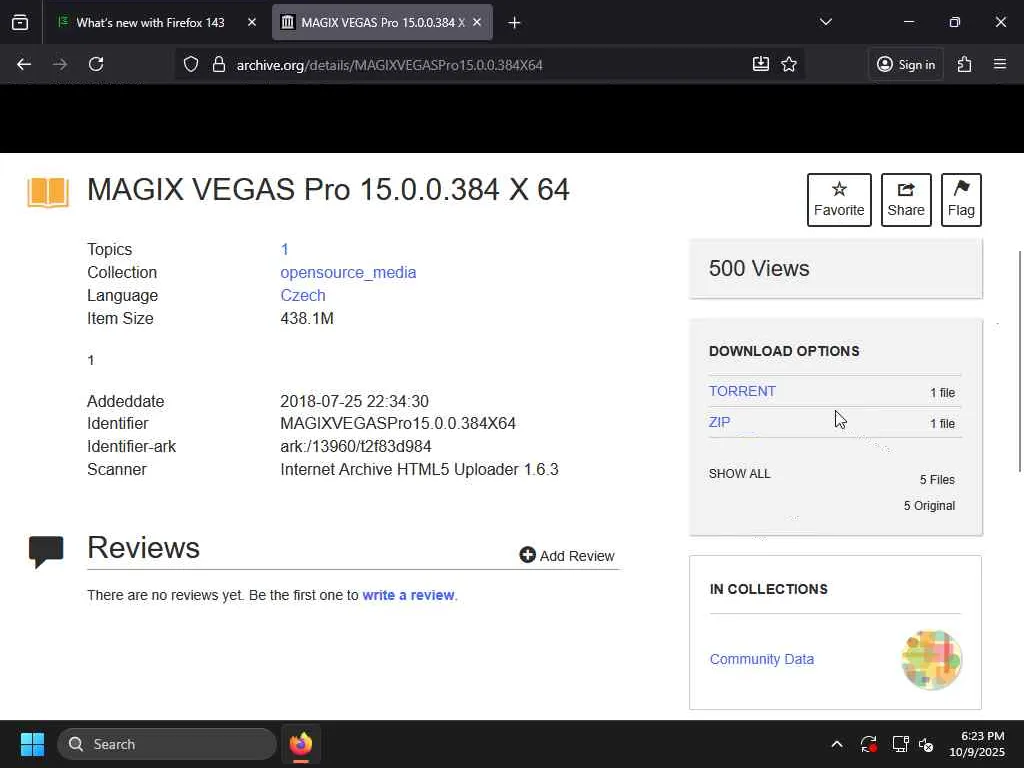Follow the Czech language link
The height and width of the screenshot is (768, 1024).
[x=303, y=295]
